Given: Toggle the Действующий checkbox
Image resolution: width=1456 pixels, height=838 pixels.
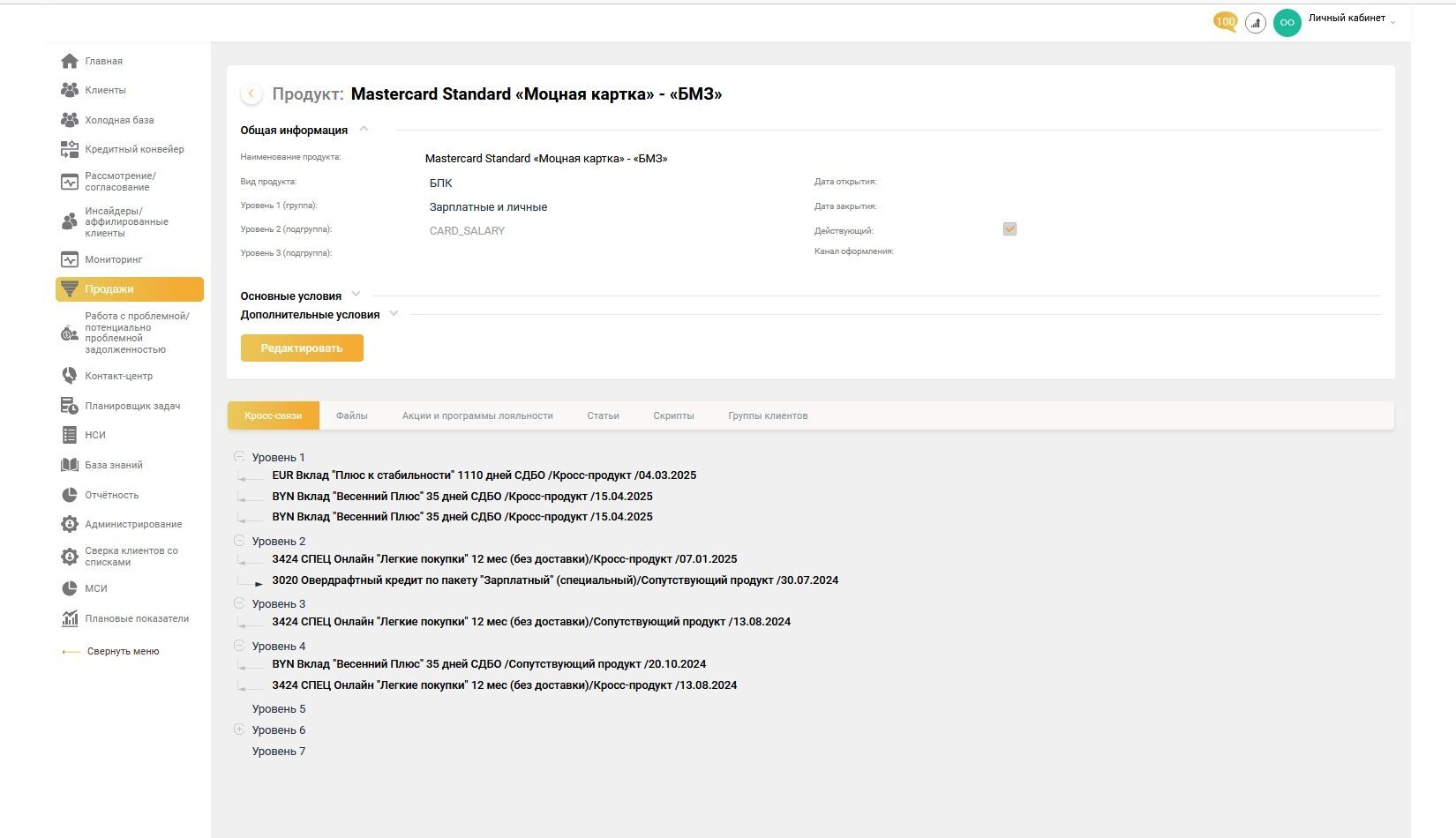Looking at the screenshot, I should pos(1010,229).
